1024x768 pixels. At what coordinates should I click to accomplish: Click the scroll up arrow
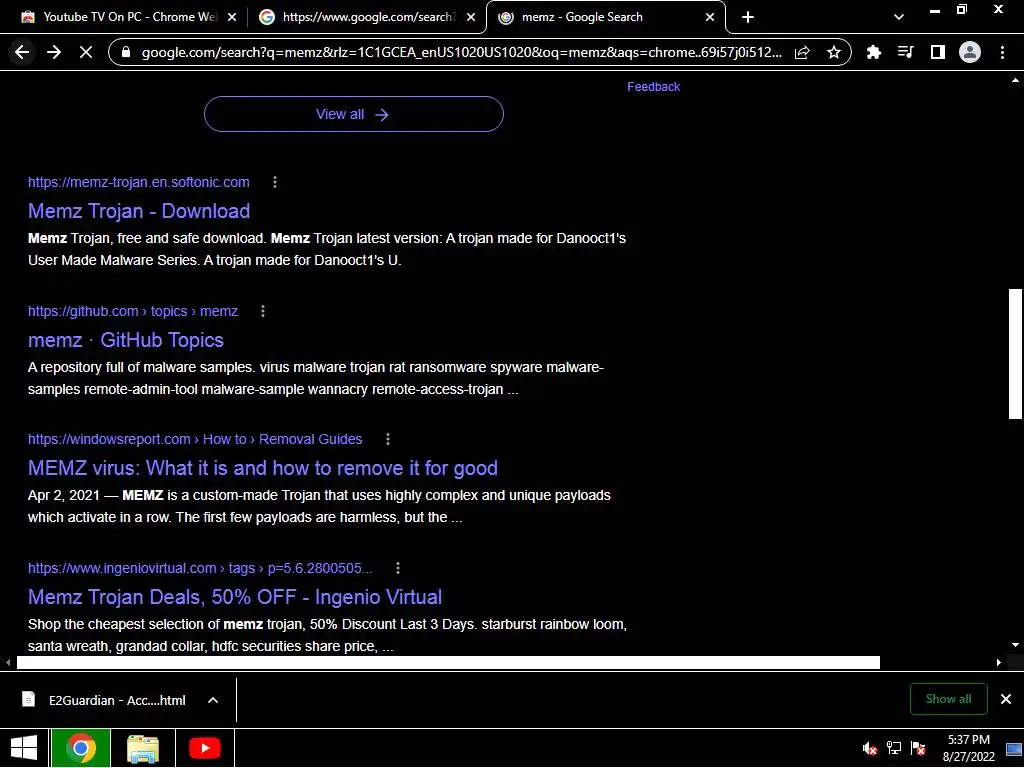point(1015,81)
